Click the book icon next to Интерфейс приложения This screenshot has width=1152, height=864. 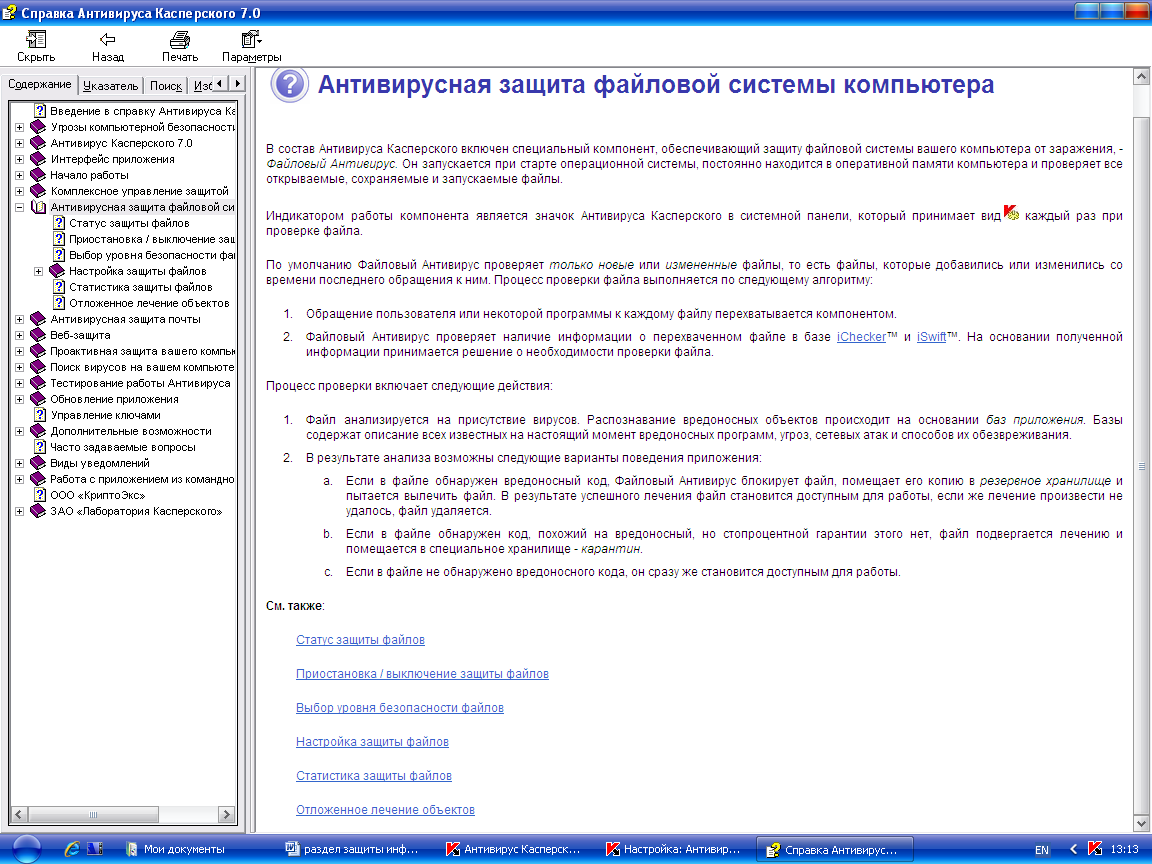(38, 159)
